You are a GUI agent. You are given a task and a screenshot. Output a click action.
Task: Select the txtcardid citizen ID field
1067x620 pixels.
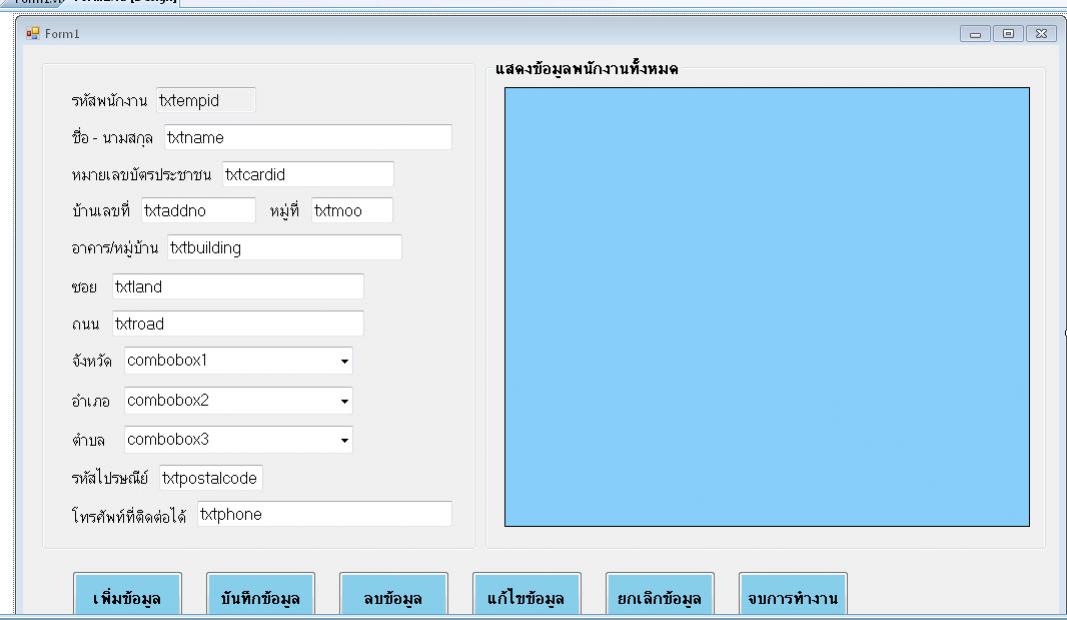coord(308,174)
